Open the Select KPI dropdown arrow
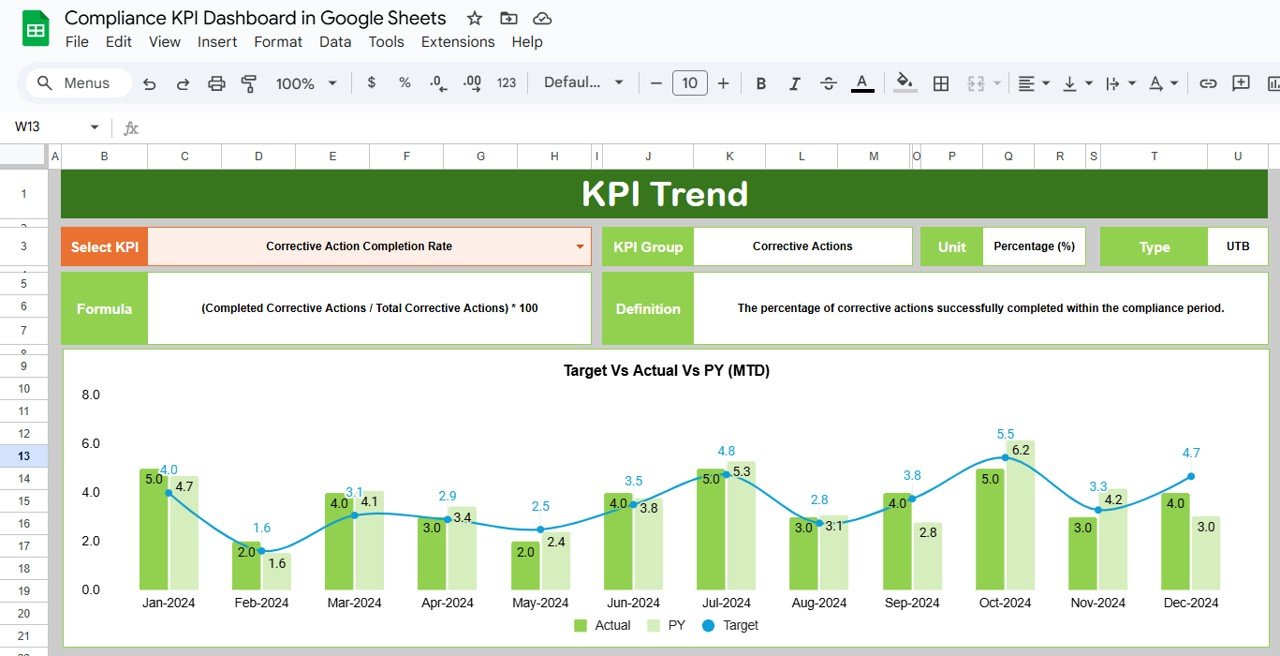This screenshot has width=1280, height=656. pyautogui.click(x=580, y=247)
